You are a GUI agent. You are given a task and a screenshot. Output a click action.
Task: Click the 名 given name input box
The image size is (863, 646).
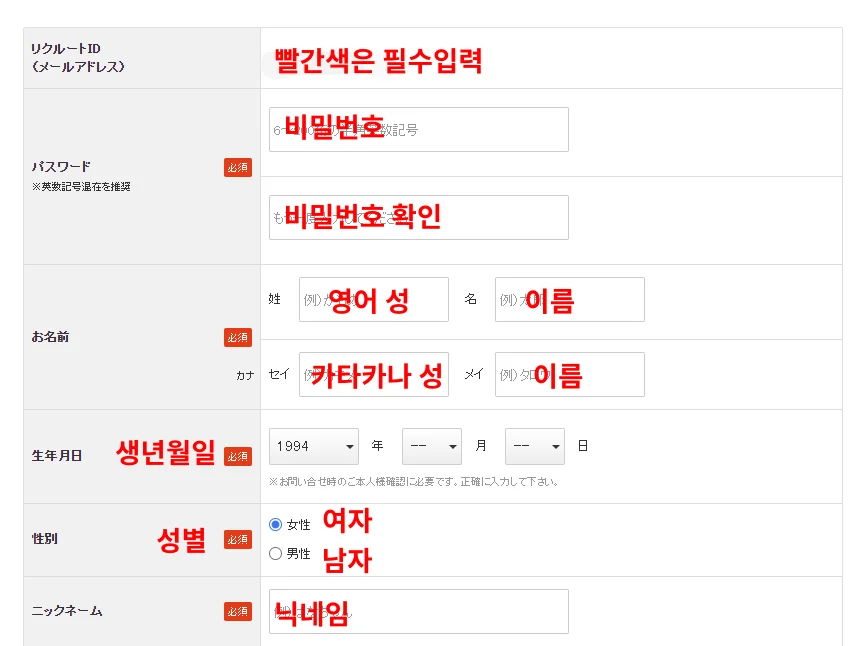[568, 299]
